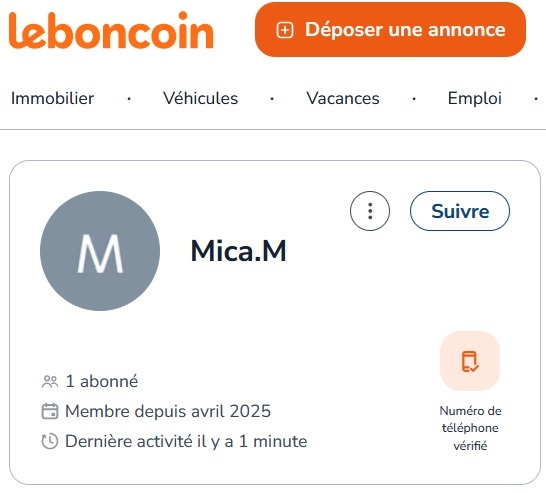Click Membre depuis avril 2025 text
Viewport: 546px width, 493px height.
168,411
